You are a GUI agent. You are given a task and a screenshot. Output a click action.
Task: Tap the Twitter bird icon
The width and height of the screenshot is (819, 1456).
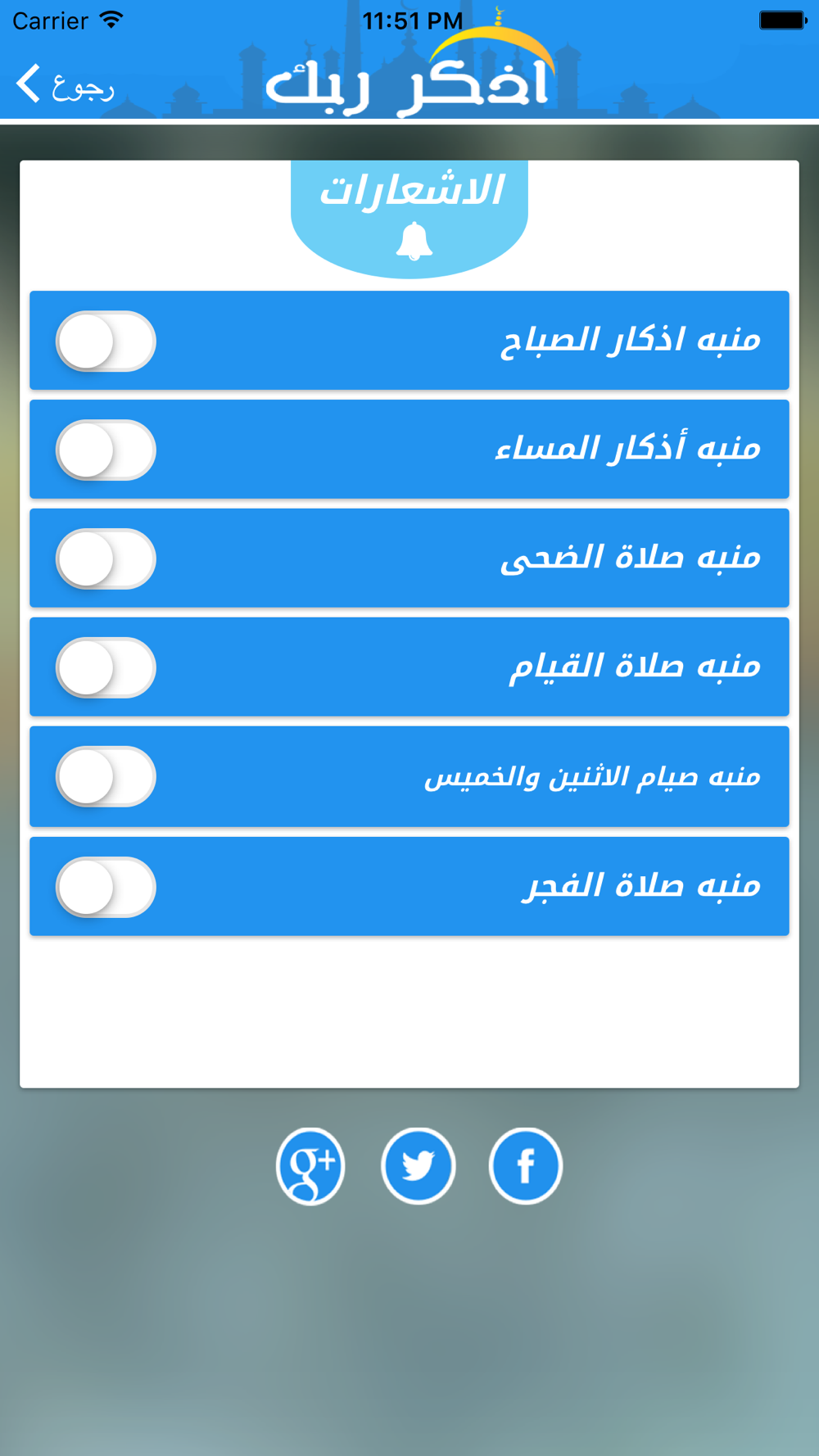418,1165
